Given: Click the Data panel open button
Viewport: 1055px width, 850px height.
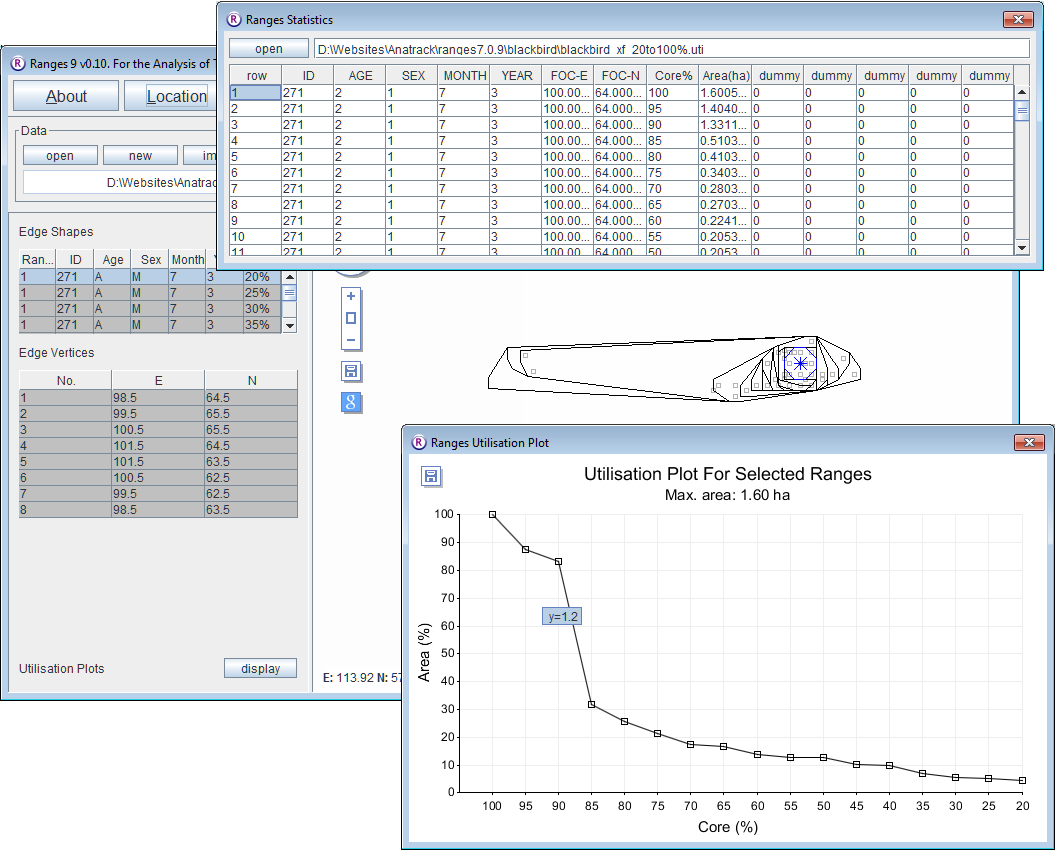Looking at the screenshot, I should (60, 155).
